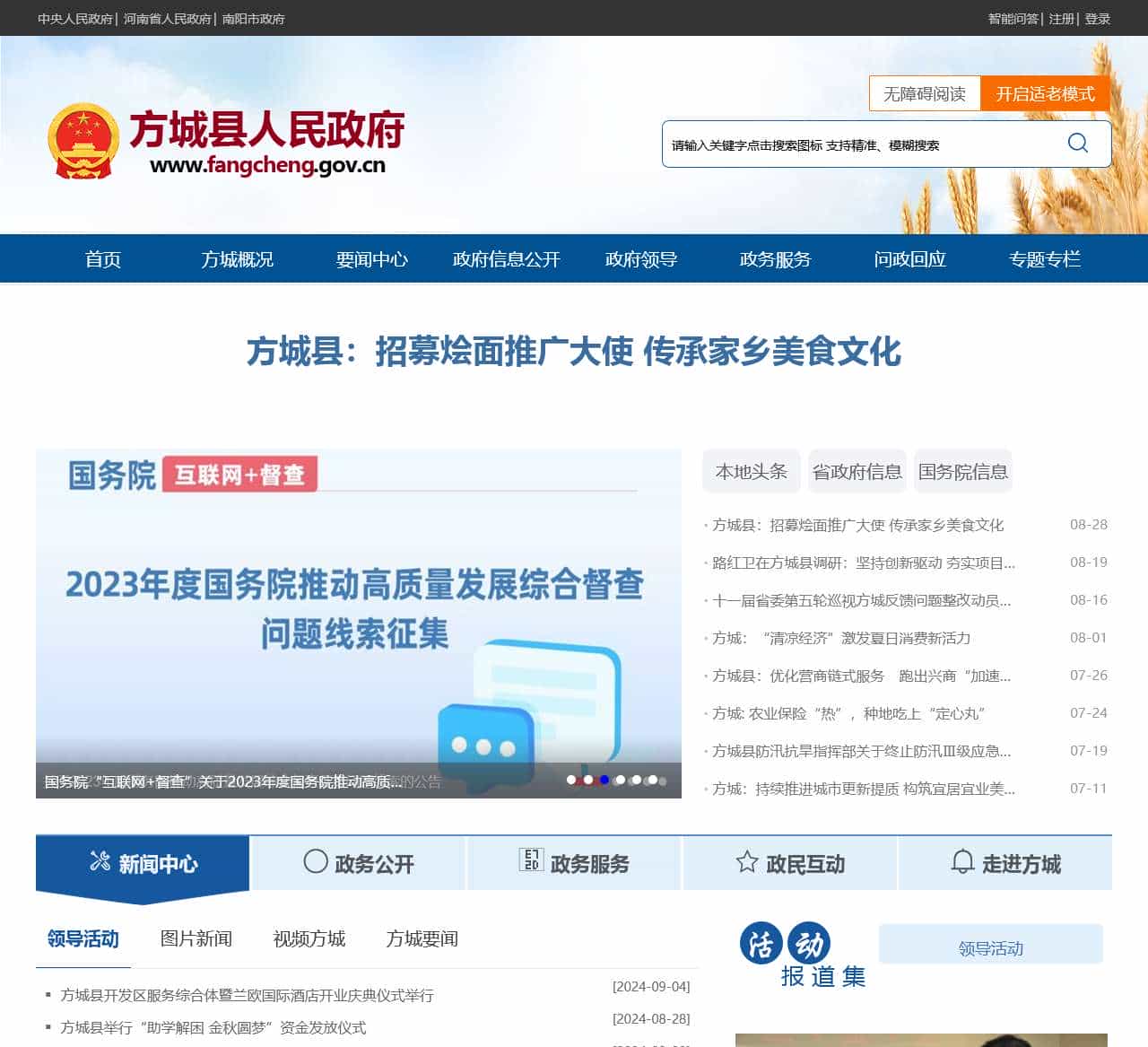The width and height of the screenshot is (1148, 1047).
Task: Select 政府领导 in the navigation bar
Action: coord(641,259)
